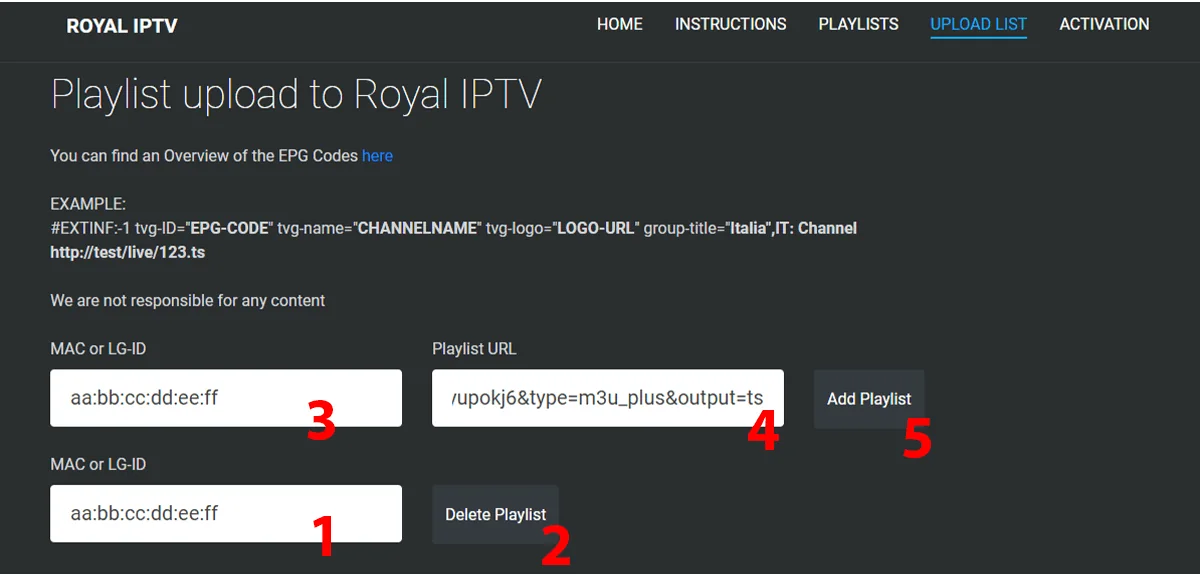The height and width of the screenshot is (576, 1200).
Task: Select the '#EXTINF:-1 tvg-ID' example line
Action: (453, 229)
